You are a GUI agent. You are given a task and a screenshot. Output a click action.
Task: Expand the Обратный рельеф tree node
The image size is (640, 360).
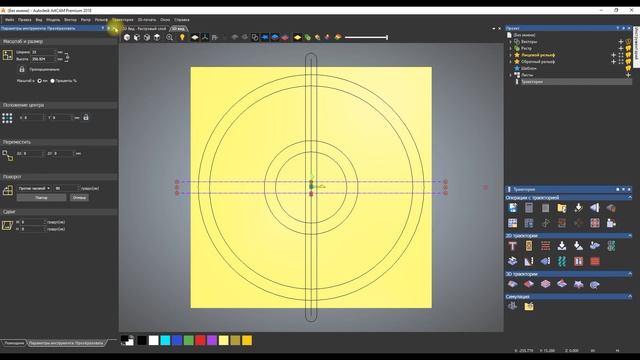510,62
